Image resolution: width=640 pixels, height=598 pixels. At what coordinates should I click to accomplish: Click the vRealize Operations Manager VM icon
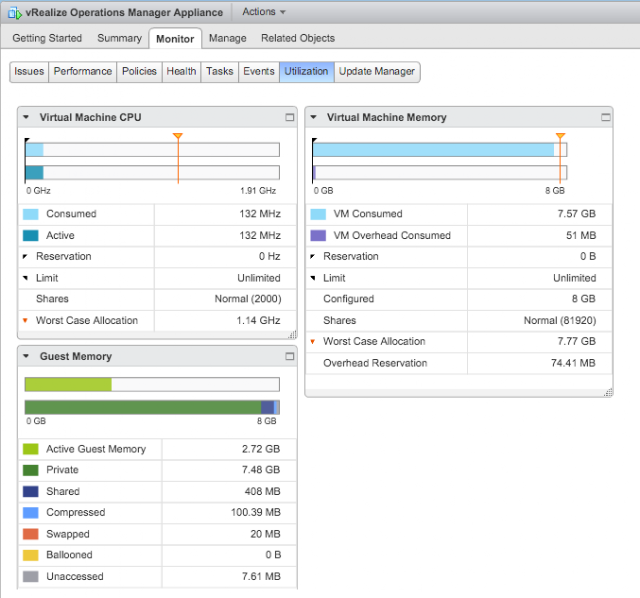(x=15, y=13)
